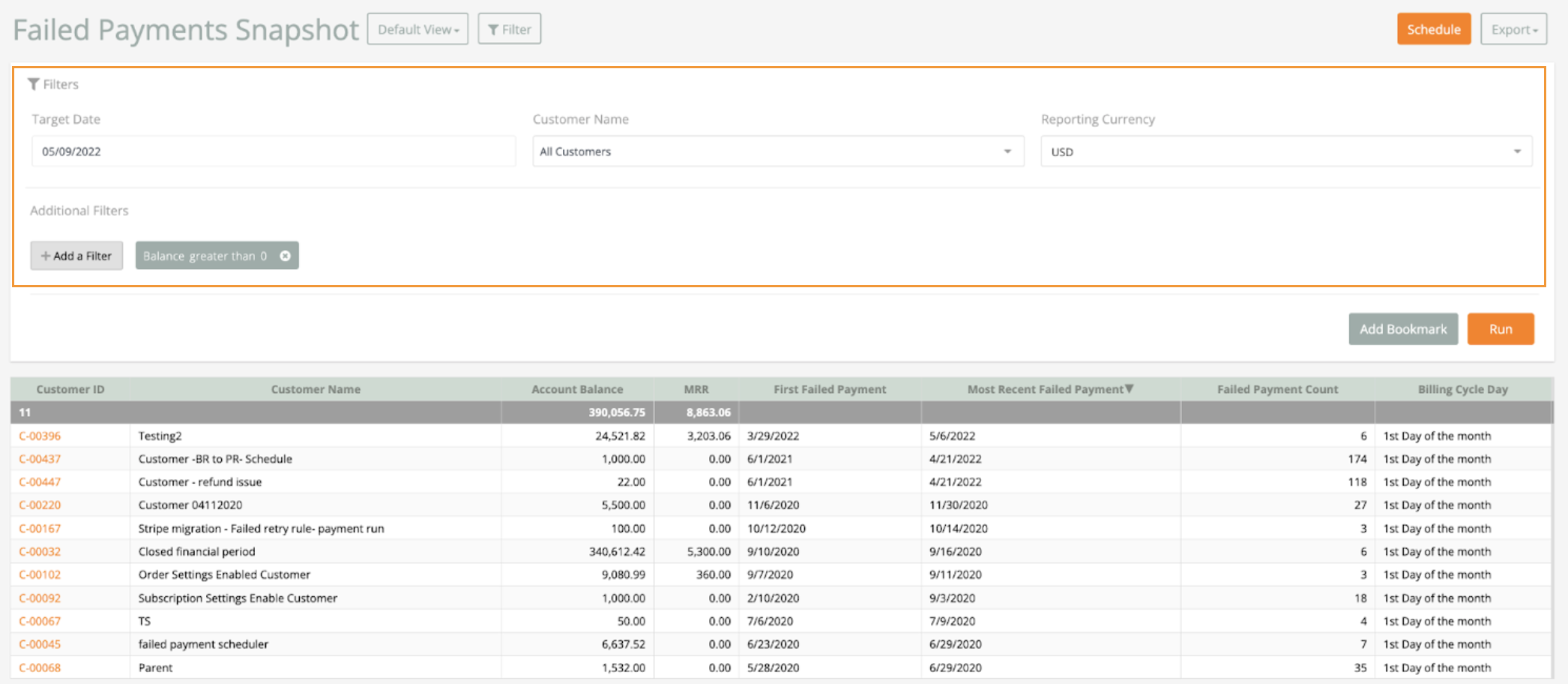Image resolution: width=1568 pixels, height=684 pixels.
Task: Click first failed payment 5/28/2020
Action: tap(773, 667)
